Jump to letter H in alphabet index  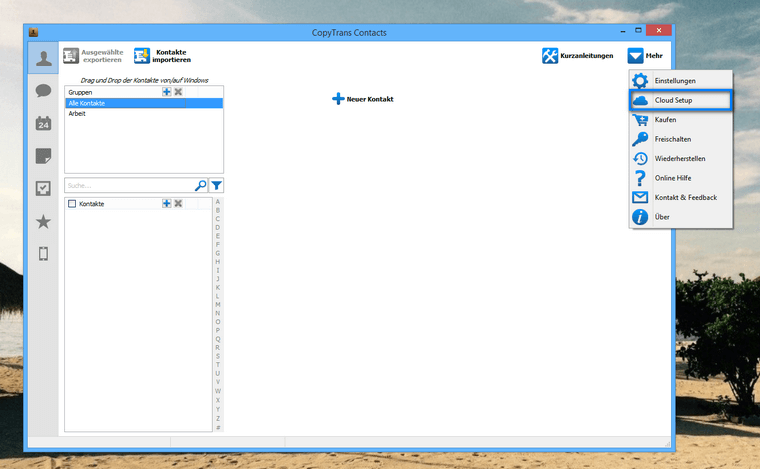pyautogui.click(x=218, y=262)
